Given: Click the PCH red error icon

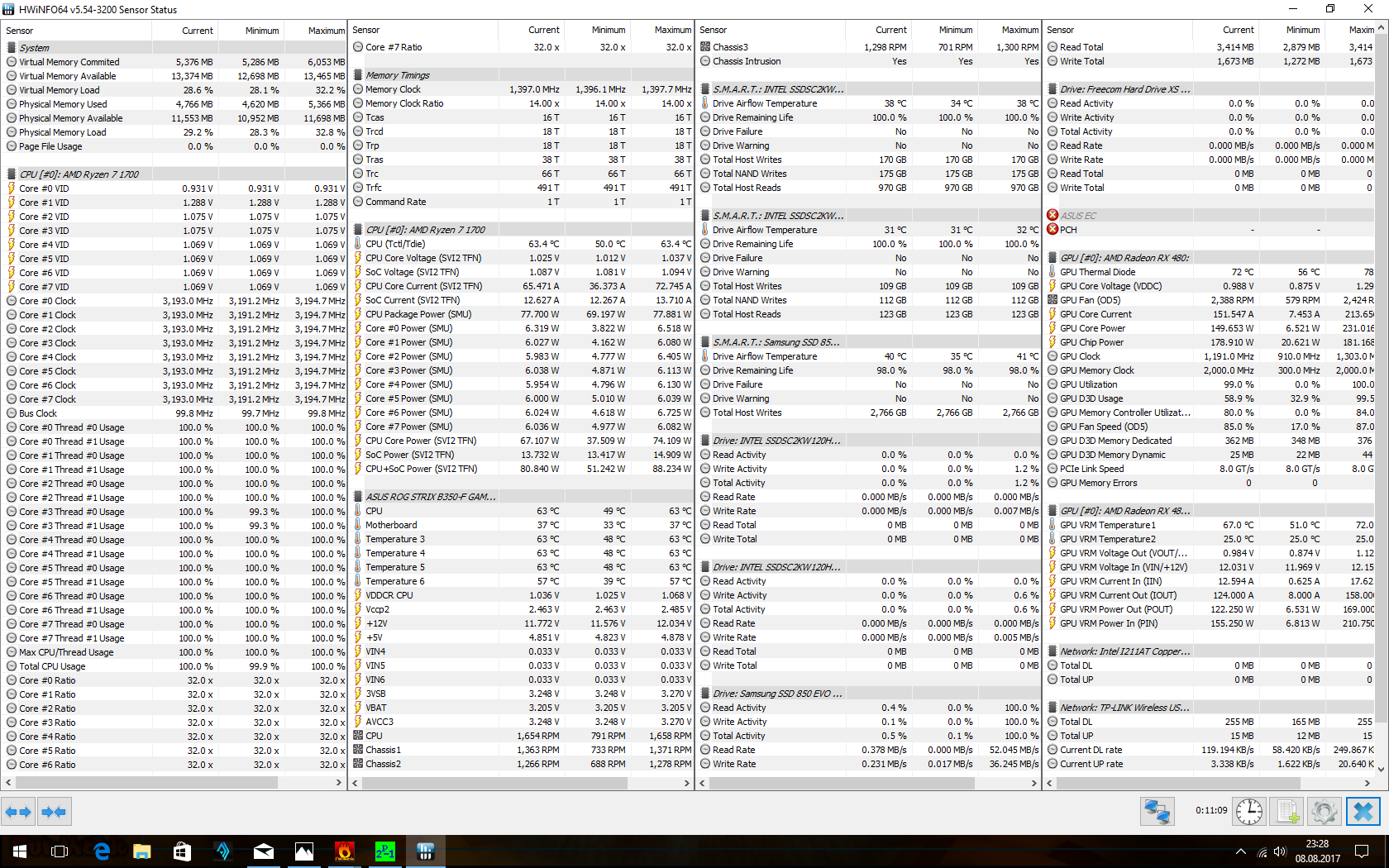Looking at the screenshot, I should click(1052, 229).
